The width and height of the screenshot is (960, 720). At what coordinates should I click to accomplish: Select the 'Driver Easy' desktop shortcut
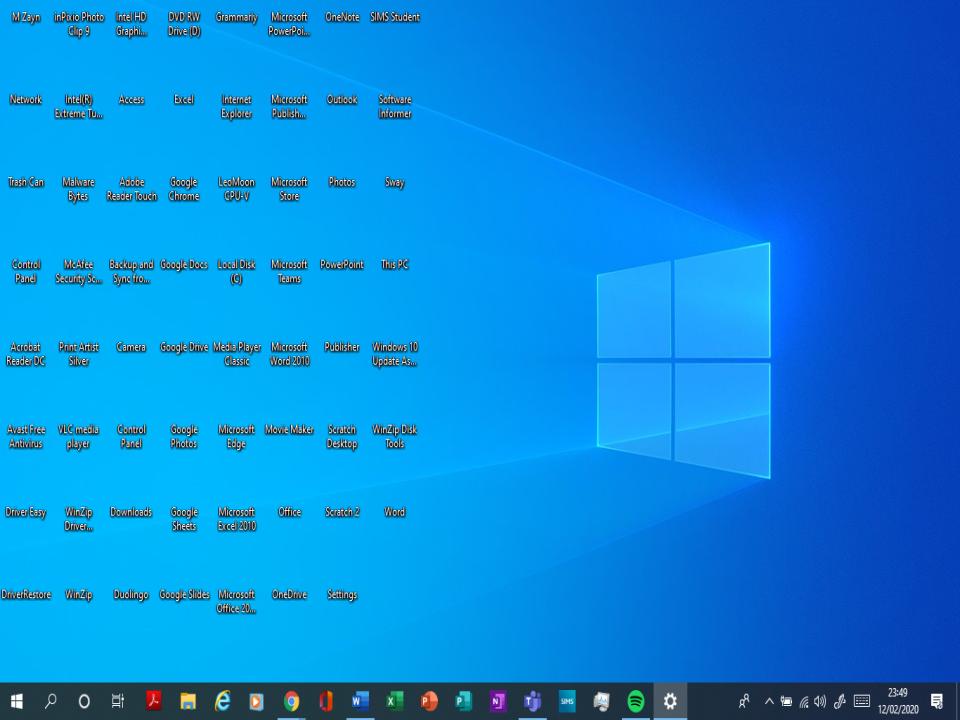[x=26, y=512]
